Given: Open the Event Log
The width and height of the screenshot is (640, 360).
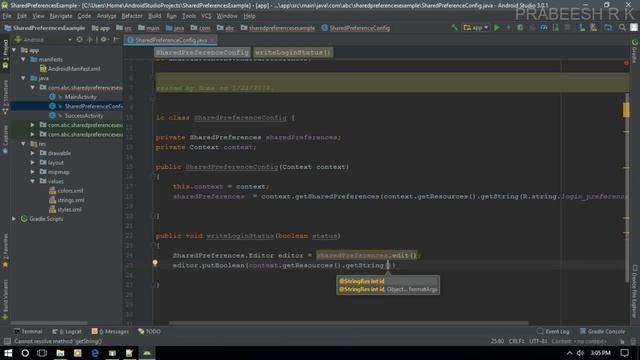Looking at the screenshot, I should pos(553,331).
